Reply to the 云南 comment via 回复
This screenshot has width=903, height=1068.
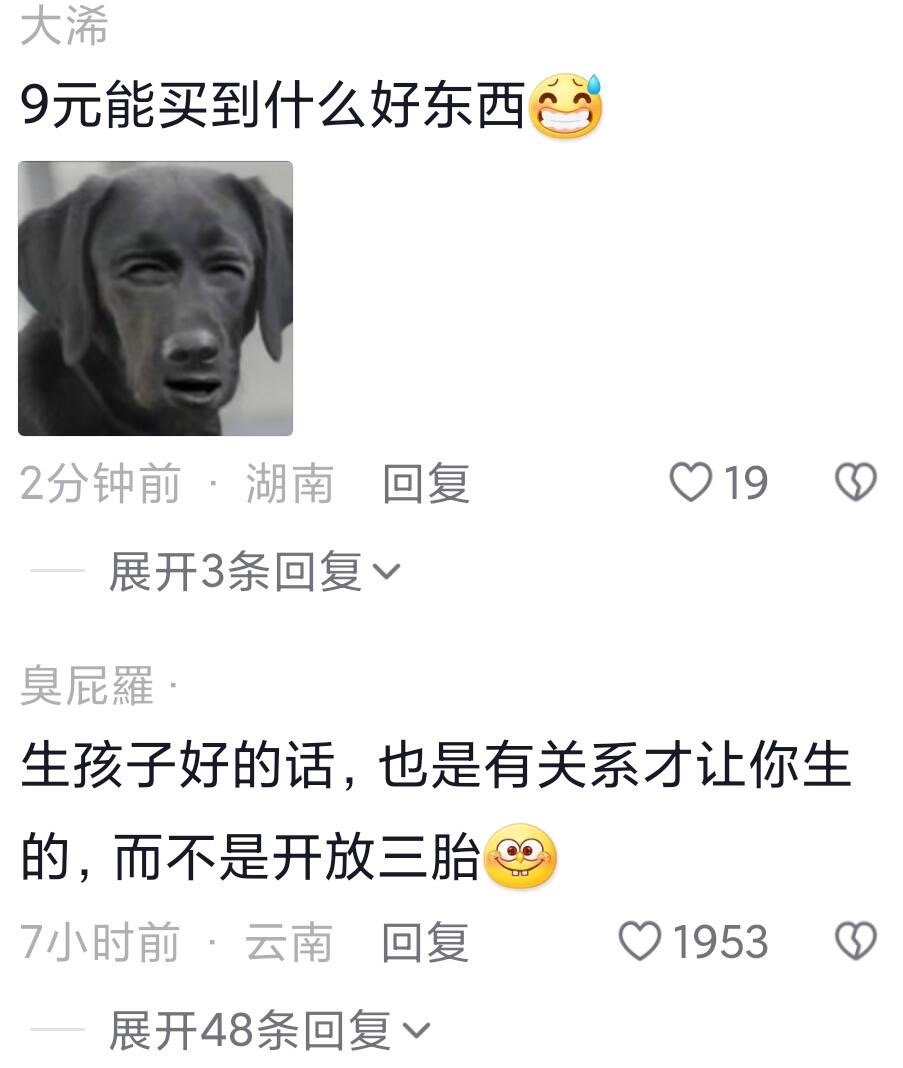[425, 942]
